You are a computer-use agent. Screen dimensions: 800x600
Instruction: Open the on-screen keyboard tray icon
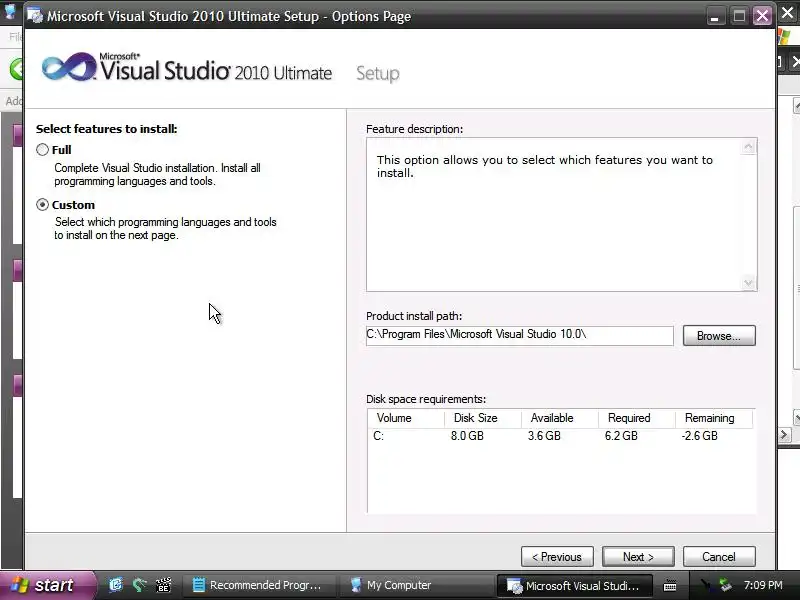click(x=670, y=586)
